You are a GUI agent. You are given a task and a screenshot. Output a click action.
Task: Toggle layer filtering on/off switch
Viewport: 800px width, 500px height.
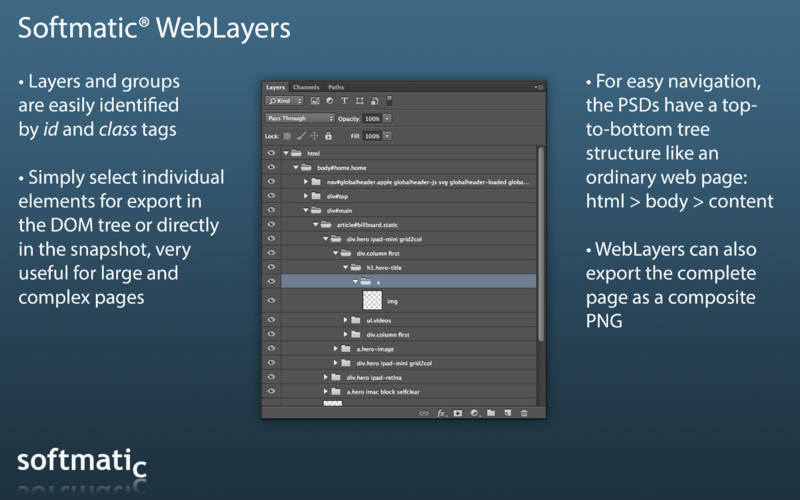[x=389, y=101]
